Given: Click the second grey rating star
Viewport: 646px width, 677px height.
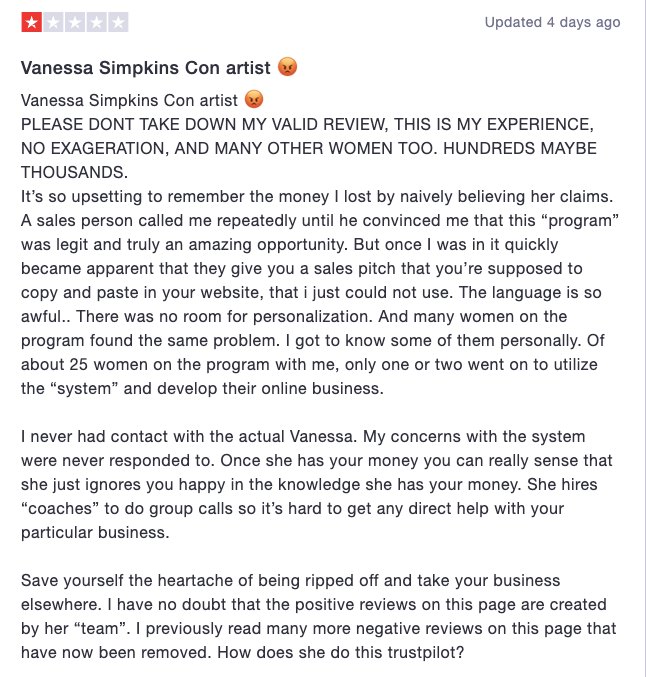Looking at the screenshot, I should click(54, 22).
